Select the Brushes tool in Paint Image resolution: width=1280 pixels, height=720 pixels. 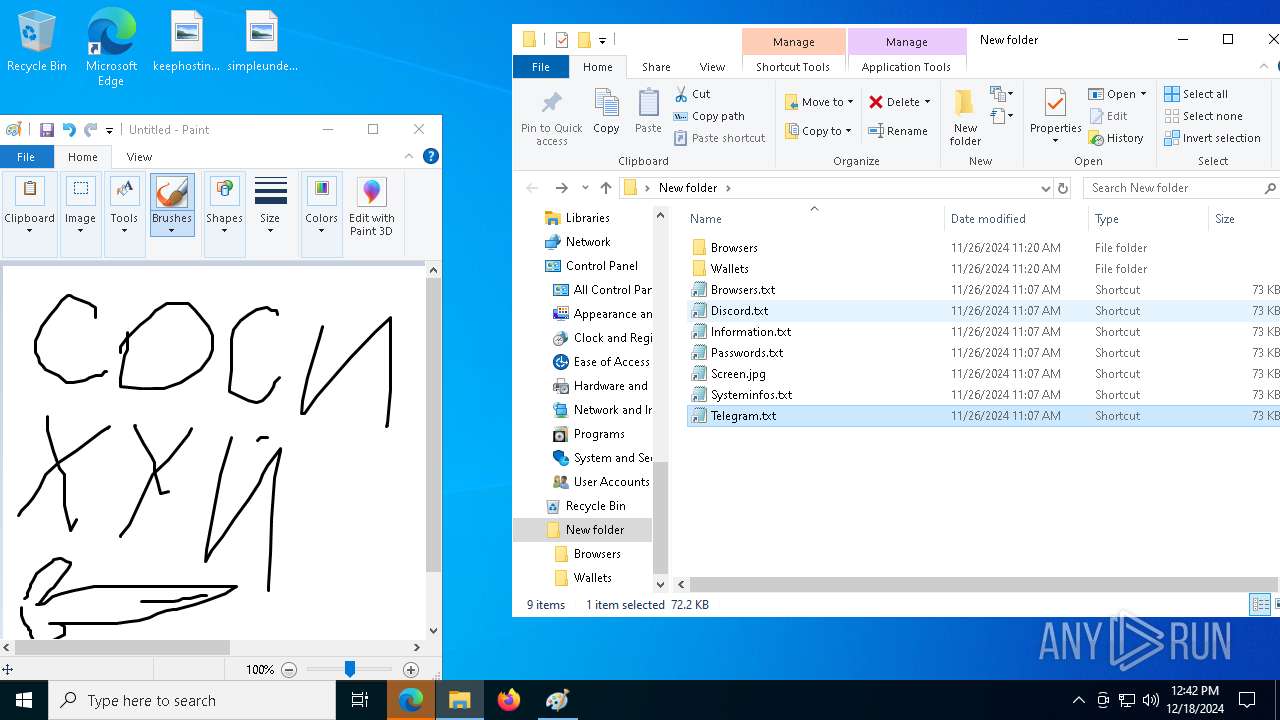coord(171,207)
